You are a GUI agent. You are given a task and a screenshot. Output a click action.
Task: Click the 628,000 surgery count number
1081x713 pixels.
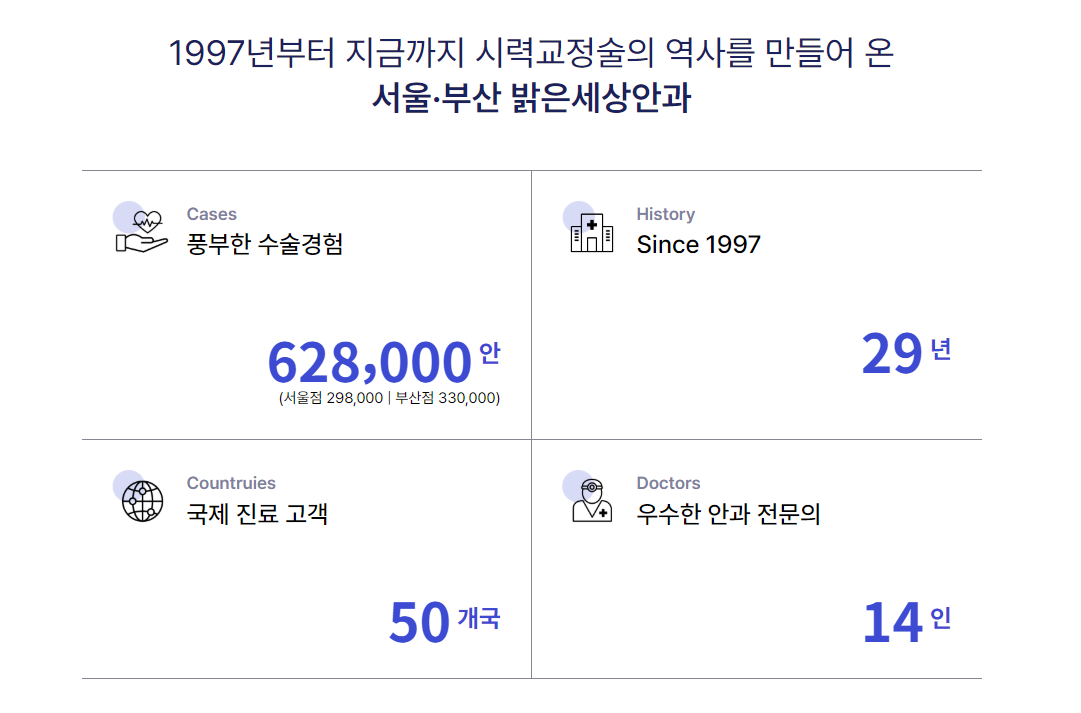coord(369,362)
